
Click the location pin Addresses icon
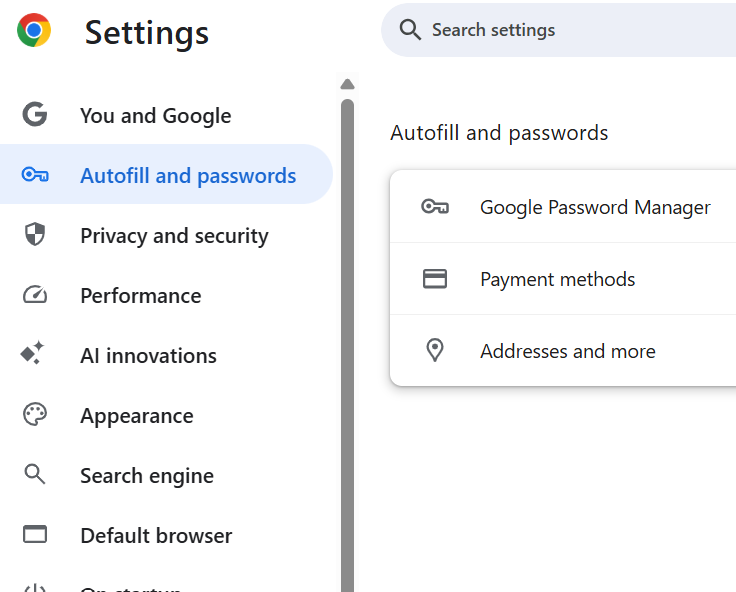[x=434, y=351]
